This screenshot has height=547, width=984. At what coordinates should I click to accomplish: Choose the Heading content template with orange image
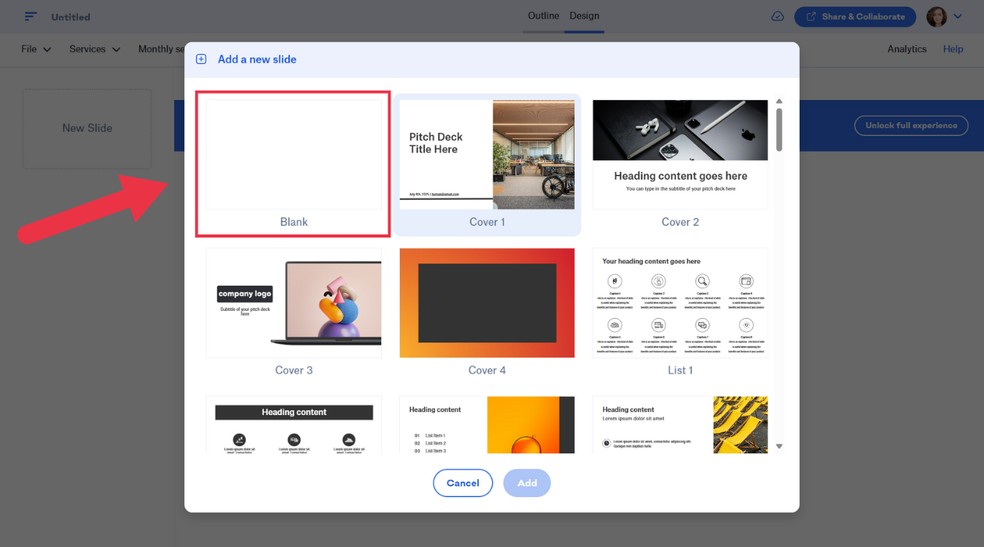tap(487, 425)
